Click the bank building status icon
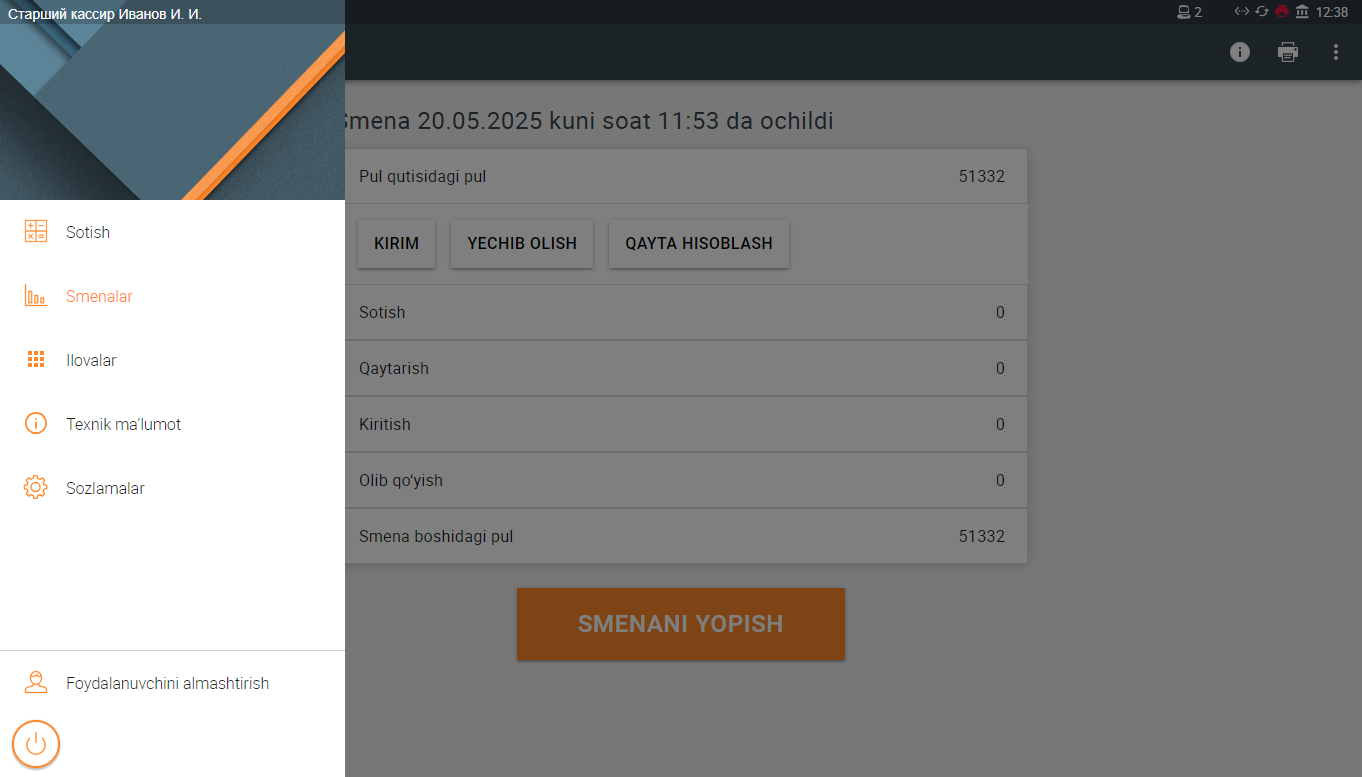The width and height of the screenshot is (1362, 777). pyautogui.click(x=1302, y=12)
